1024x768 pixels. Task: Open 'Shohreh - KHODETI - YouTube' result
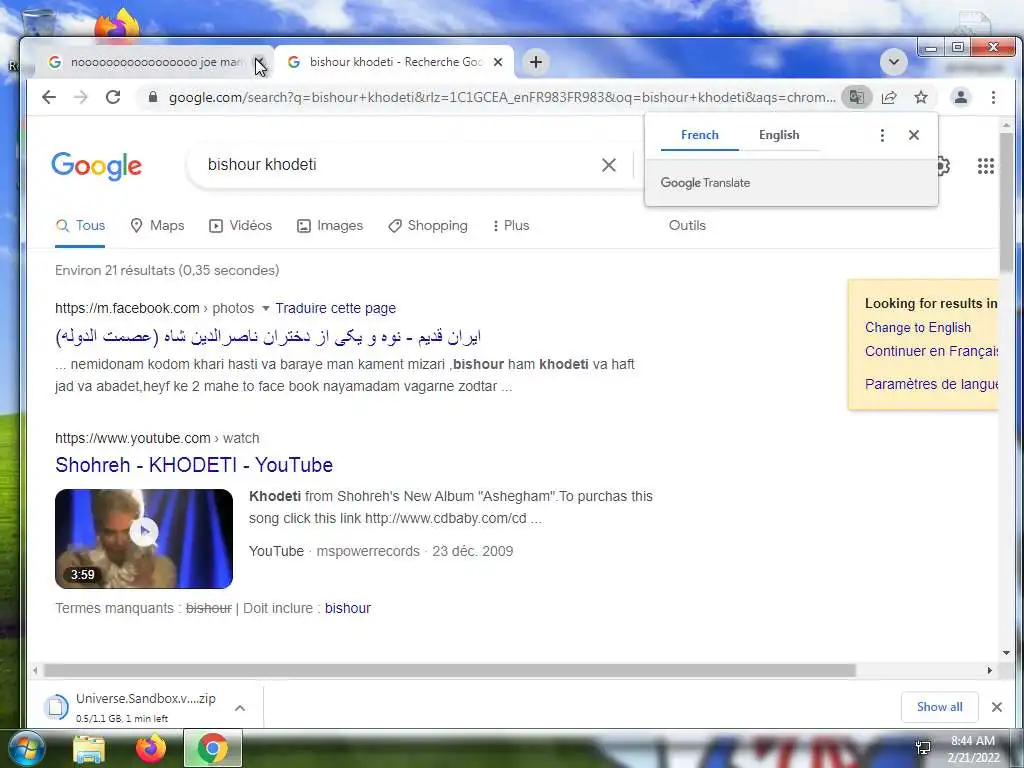click(194, 465)
